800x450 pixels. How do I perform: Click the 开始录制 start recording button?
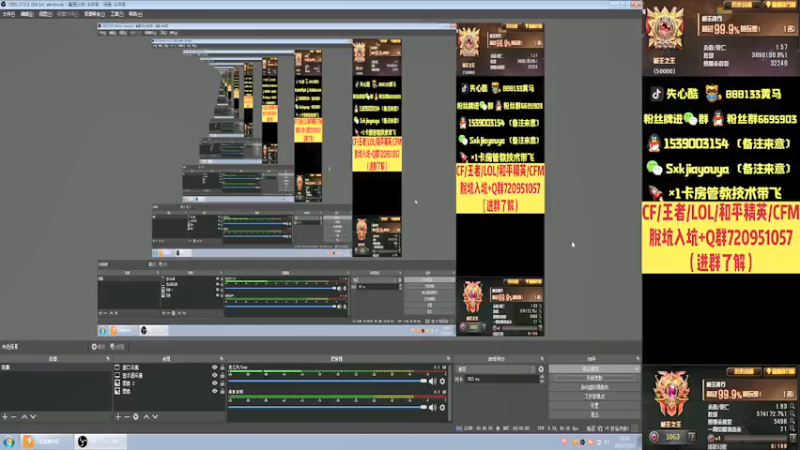(594, 378)
